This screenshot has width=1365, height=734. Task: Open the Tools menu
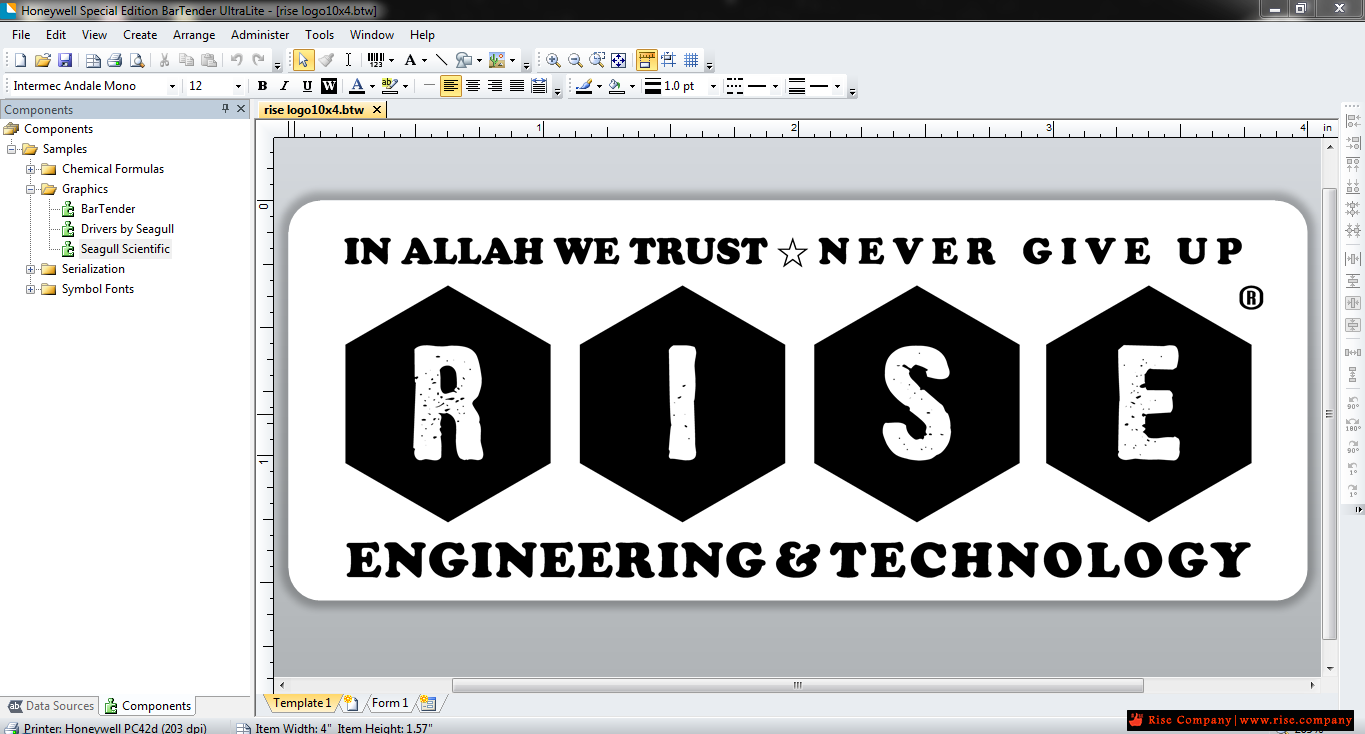click(x=320, y=35)
